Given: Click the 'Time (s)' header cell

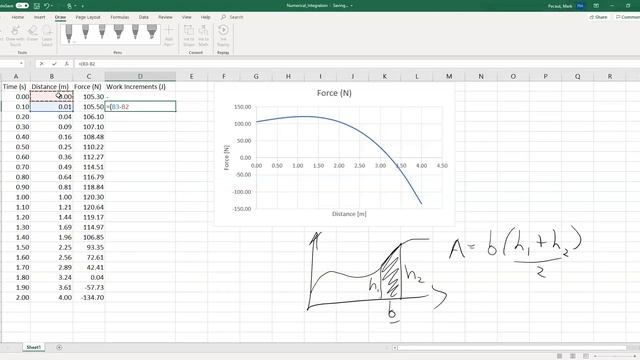Looking at the screenshot, I should [x=16, y=87].
